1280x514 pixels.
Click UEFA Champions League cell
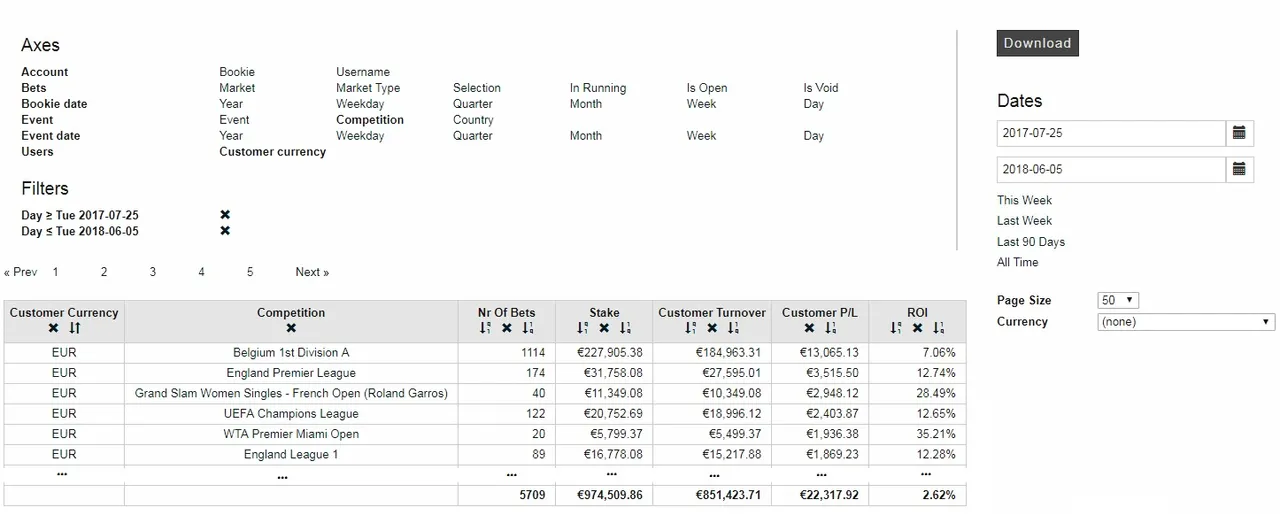[291, 414]
